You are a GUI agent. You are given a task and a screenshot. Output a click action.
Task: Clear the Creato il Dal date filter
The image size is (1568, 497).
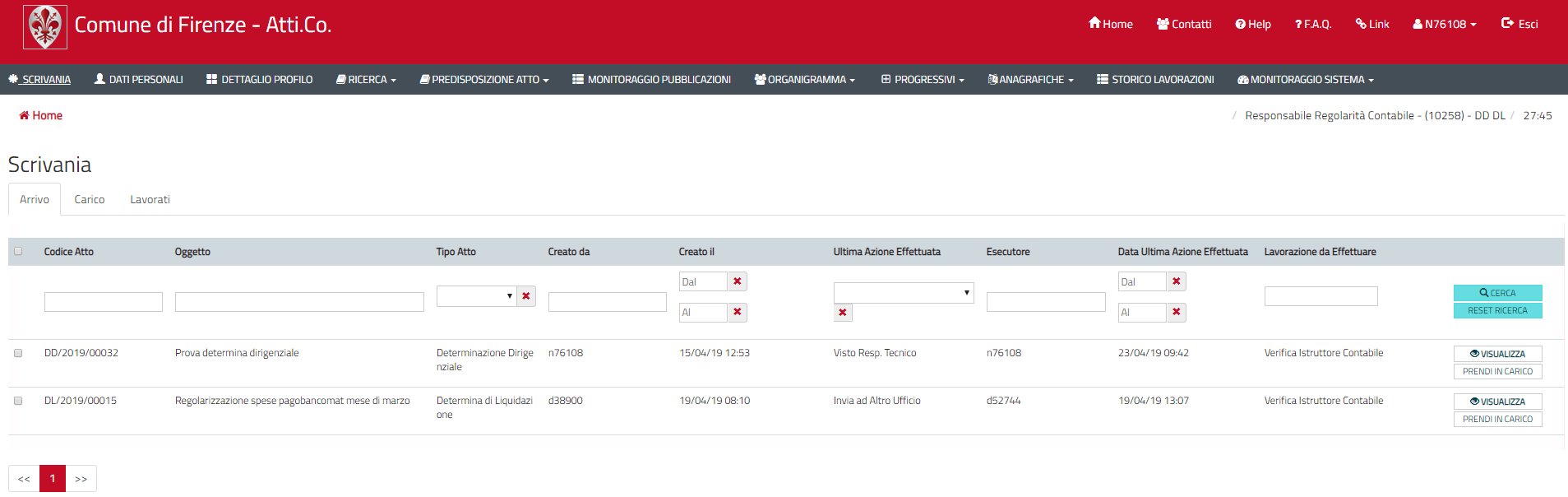[738, 281]
